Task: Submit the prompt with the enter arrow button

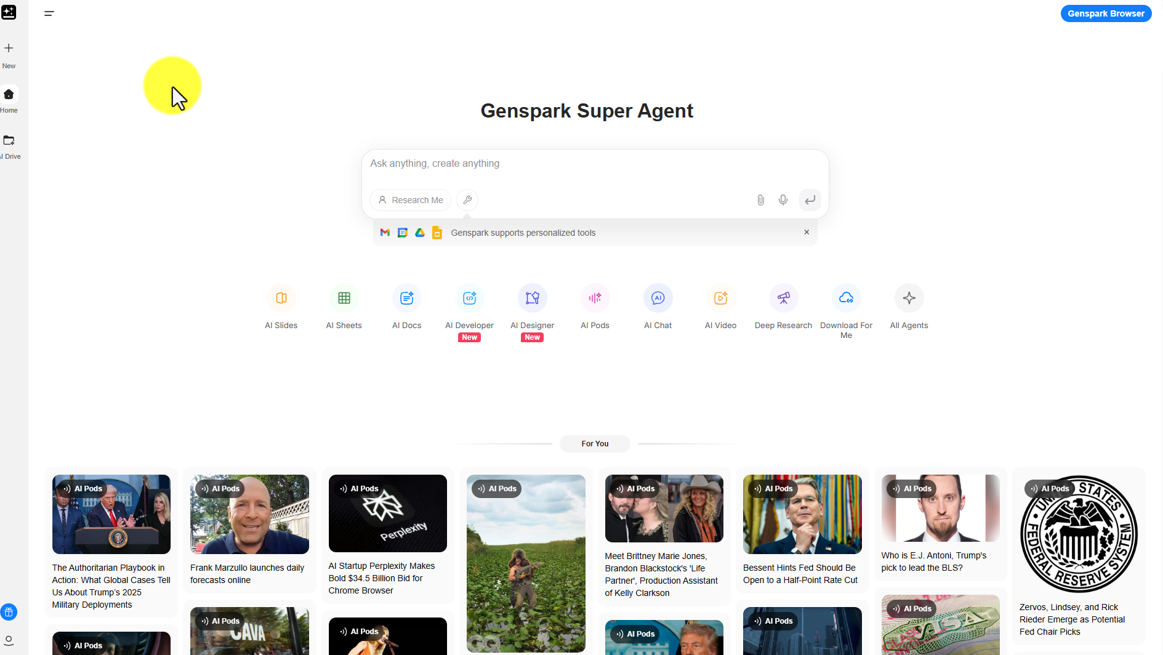Action: [x=810, y=200]
